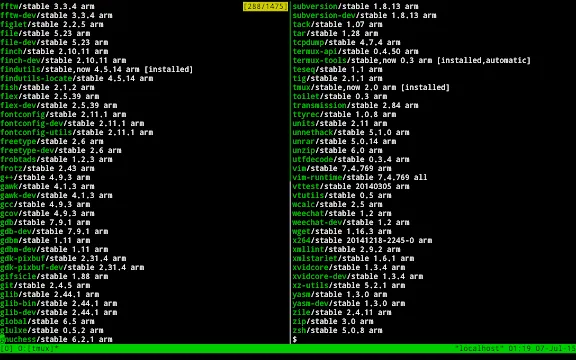The height and width of the screenshot is (360, 576).
Task: Click the g++/stable 4.9.3 line
Action: pyautogui.click(x=45, y=177)
